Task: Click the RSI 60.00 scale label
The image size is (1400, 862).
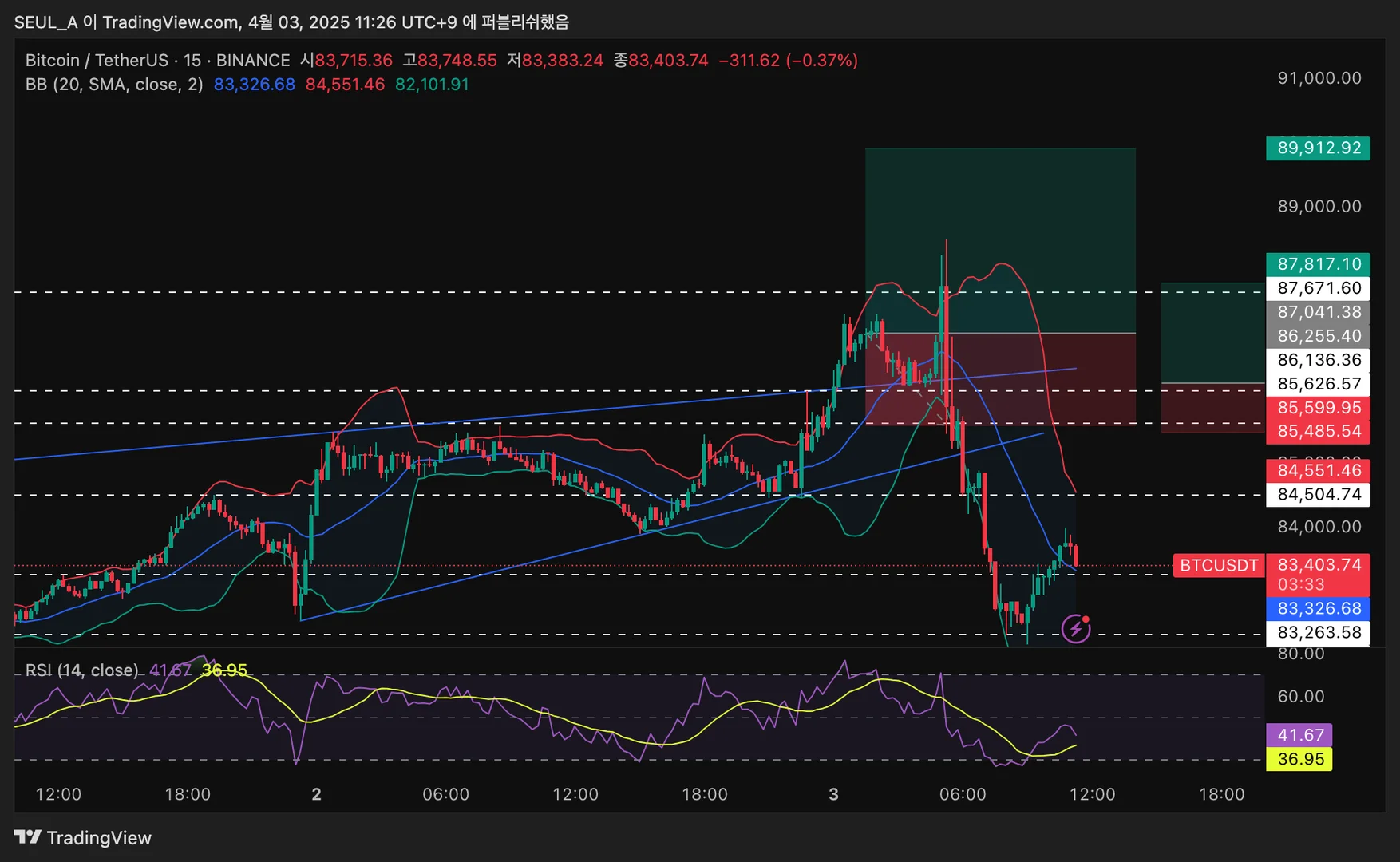Action: coord(1301,697)
